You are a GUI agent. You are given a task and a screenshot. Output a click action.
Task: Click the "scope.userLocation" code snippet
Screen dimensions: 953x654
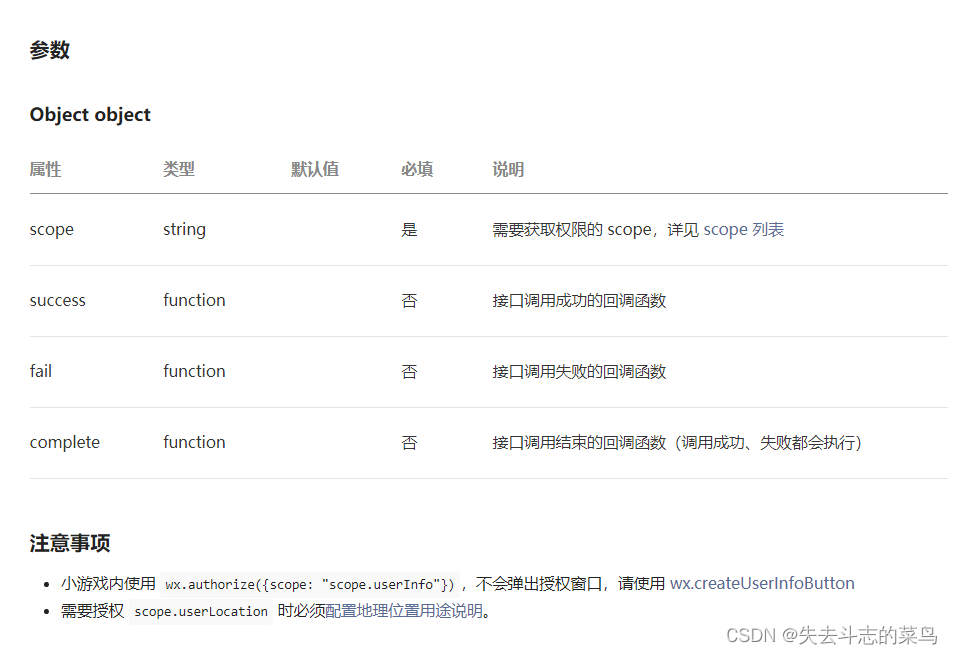pos(201,611)
